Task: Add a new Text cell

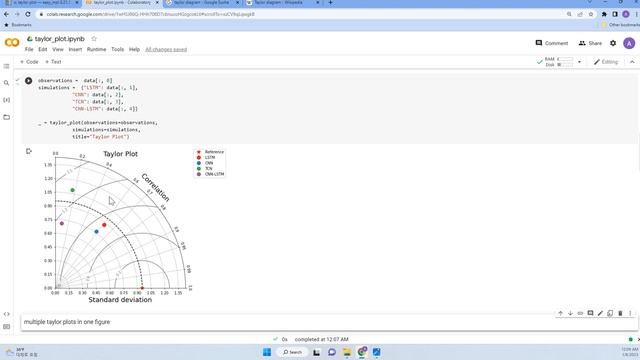Action: [53, 62]
